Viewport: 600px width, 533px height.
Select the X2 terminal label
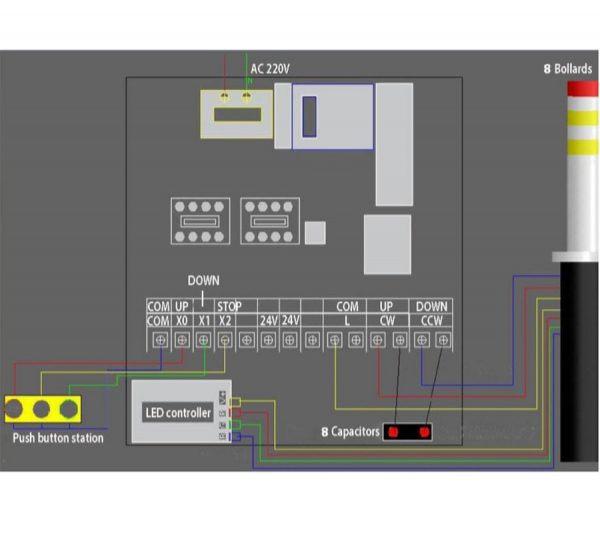(225, 320)
